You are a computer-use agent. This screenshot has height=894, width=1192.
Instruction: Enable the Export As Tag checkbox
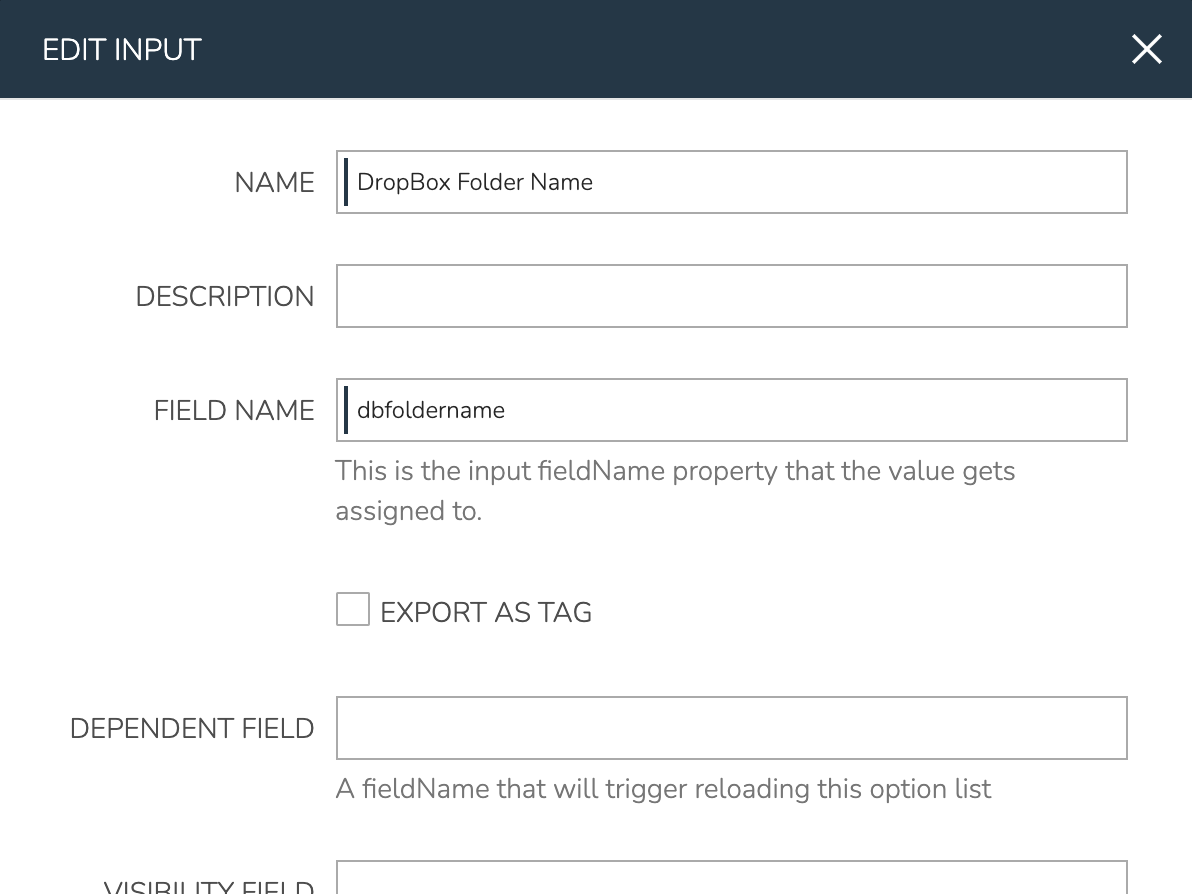(352, 610)
